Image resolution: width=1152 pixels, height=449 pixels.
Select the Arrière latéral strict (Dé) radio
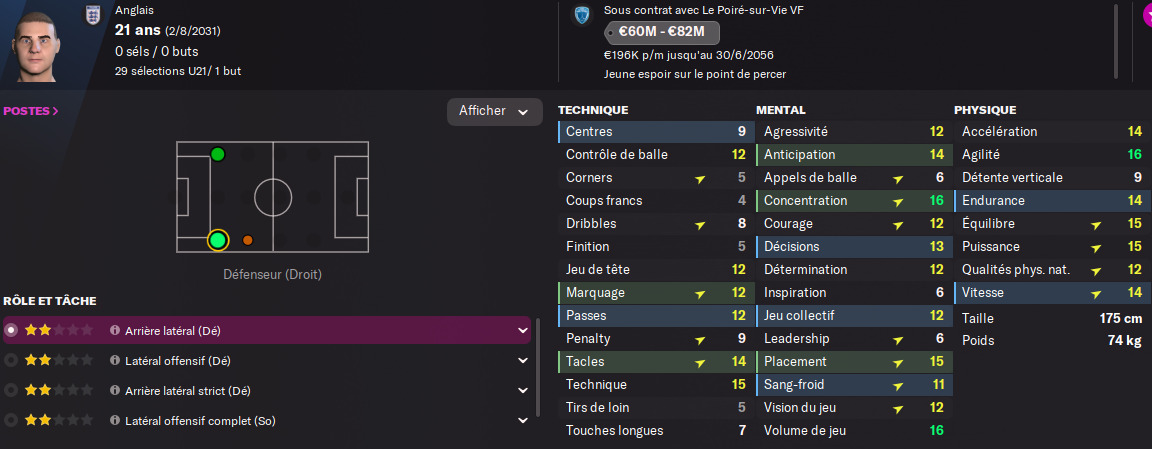[11, 390]
